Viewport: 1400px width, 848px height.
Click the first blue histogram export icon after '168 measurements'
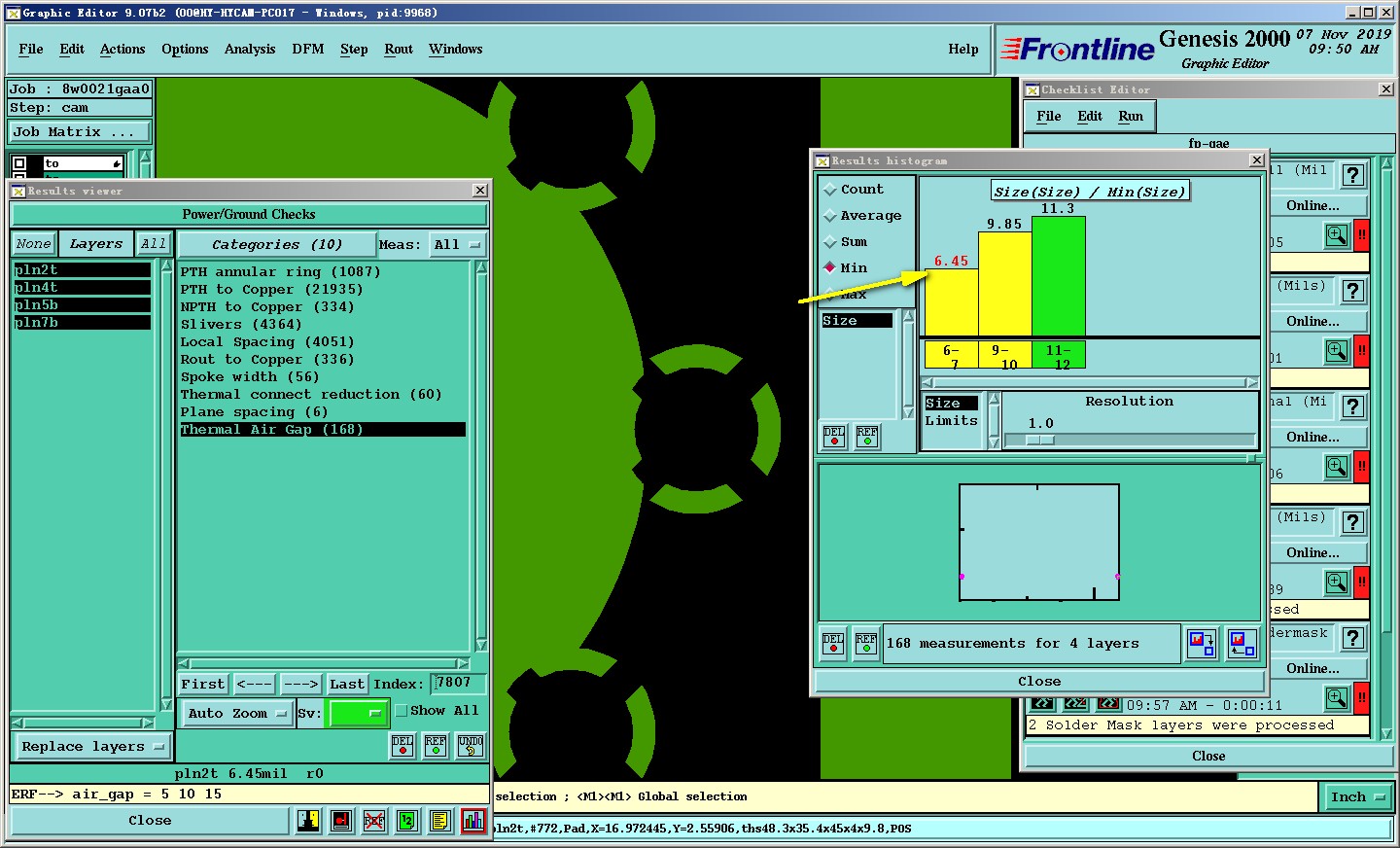pyautogui.click(x=1202, y=643)
